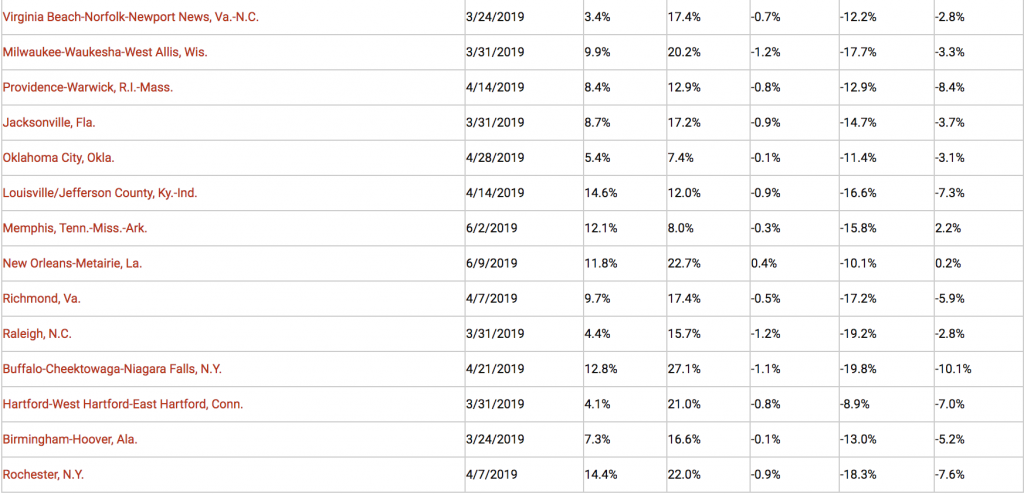1024x494 pixels.
Task: Open the Virginia Beach-Norfolk-Newport News link
Action: (x=130, y=17)
